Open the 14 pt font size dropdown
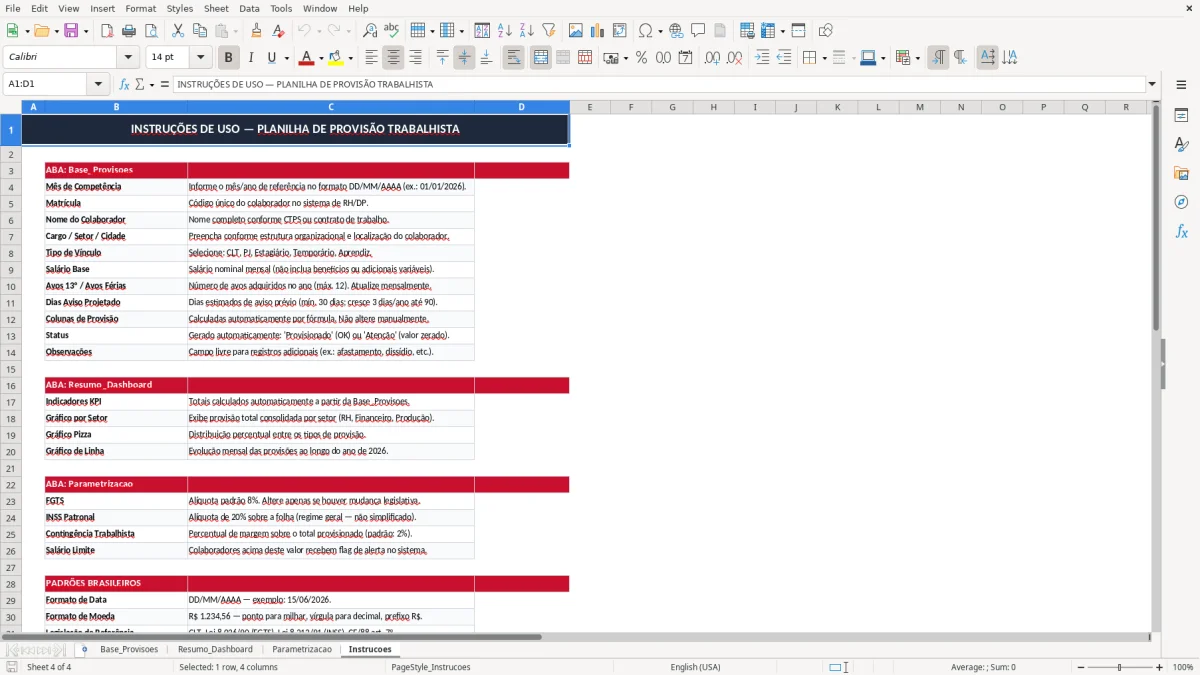This screenshot has height=675, width=1200. click(x=201, y=58)
